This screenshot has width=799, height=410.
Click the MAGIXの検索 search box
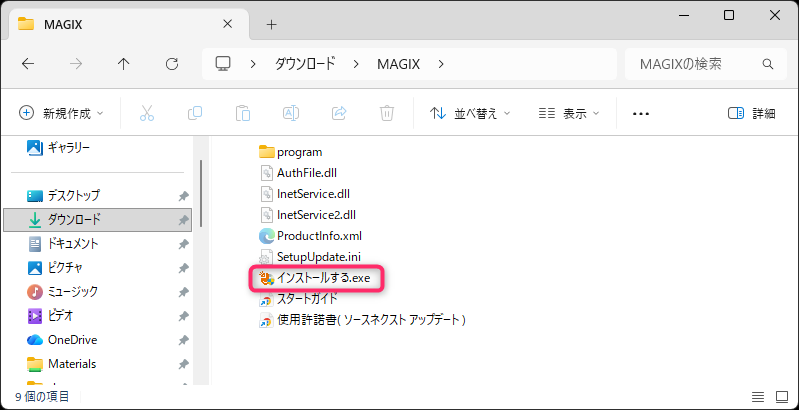click(690, 64)
